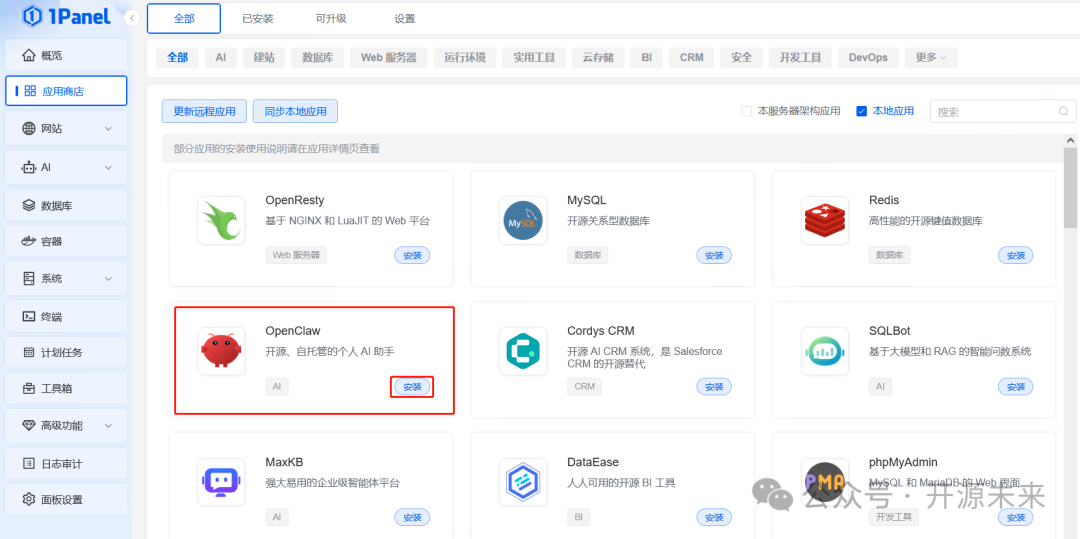
Task: Select the top 全部 tab
Action: tap(184, 19)
